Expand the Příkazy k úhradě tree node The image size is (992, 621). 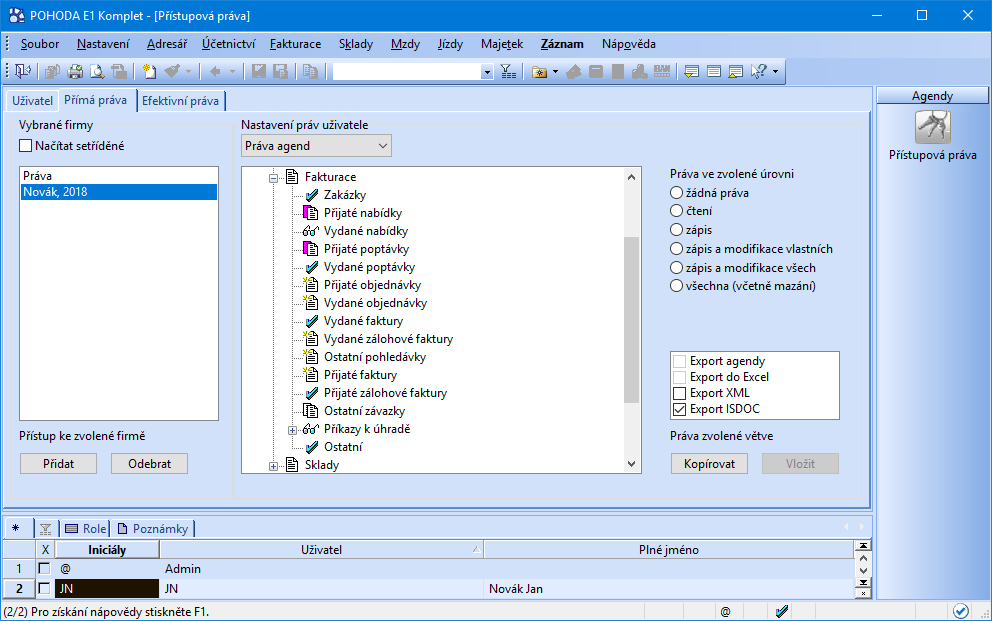click(292, 430)
